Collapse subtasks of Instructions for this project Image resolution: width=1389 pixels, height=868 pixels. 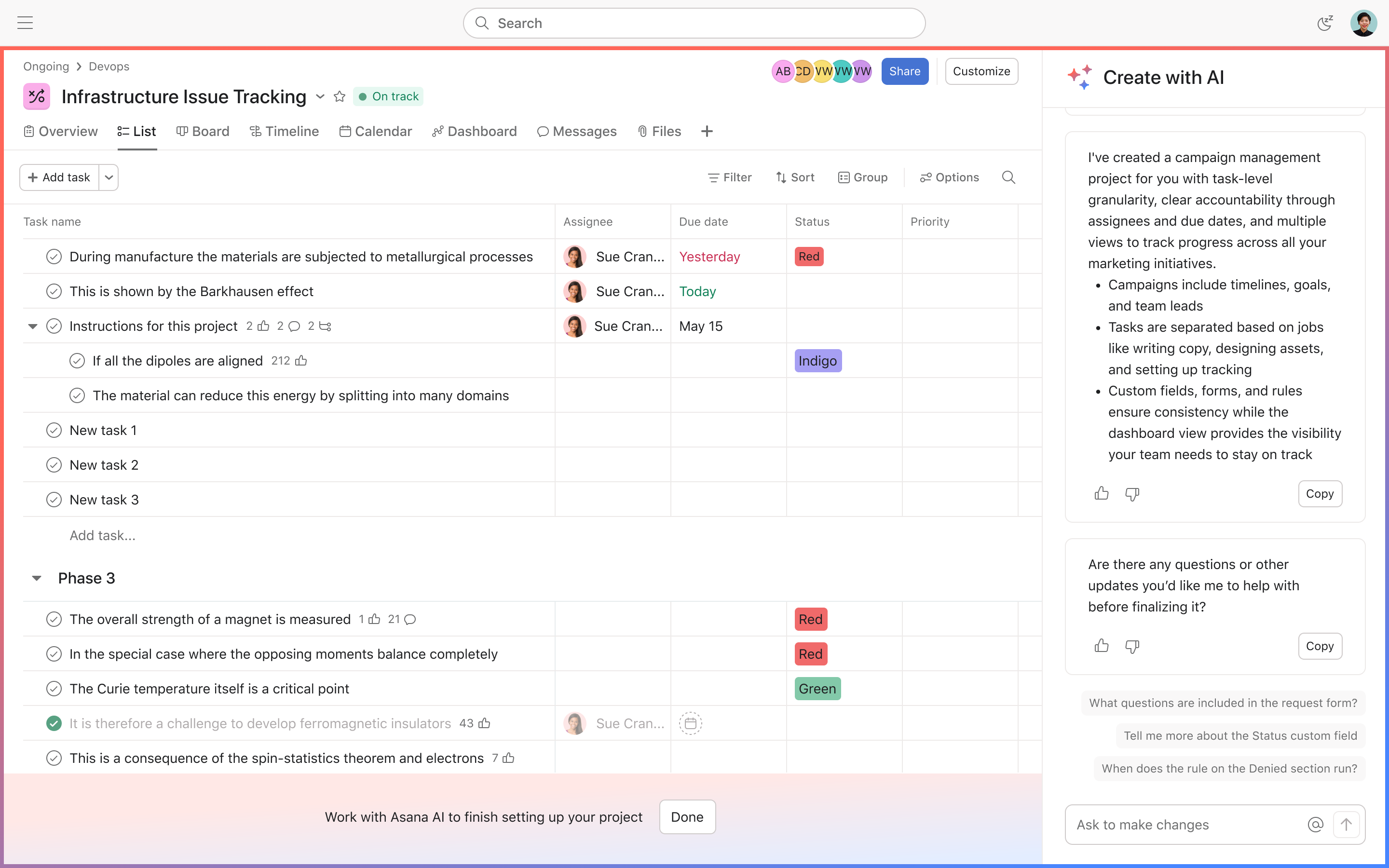click(x=33, y=326)
